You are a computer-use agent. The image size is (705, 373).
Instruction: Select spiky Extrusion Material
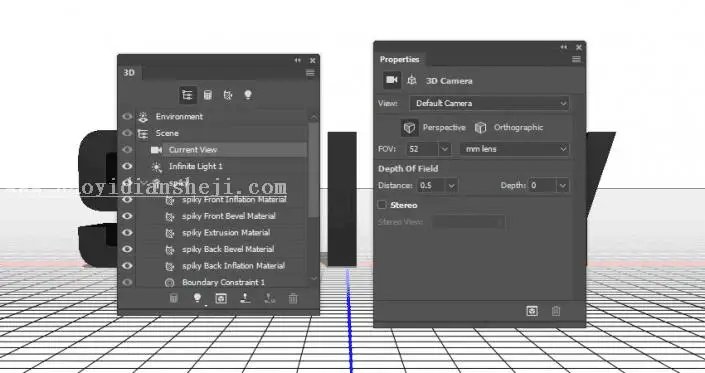point(222,232)
